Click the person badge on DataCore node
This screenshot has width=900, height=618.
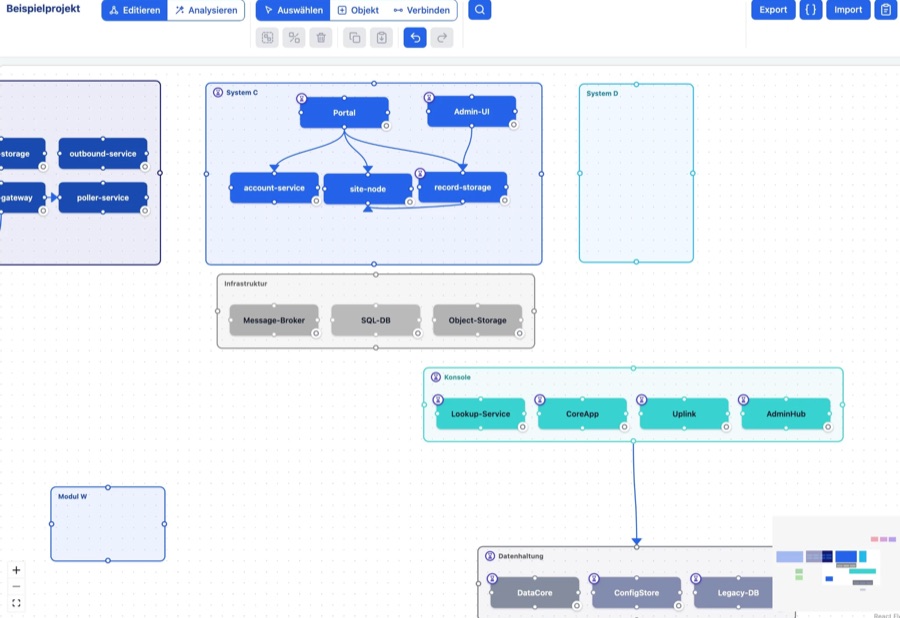(492, 579)
